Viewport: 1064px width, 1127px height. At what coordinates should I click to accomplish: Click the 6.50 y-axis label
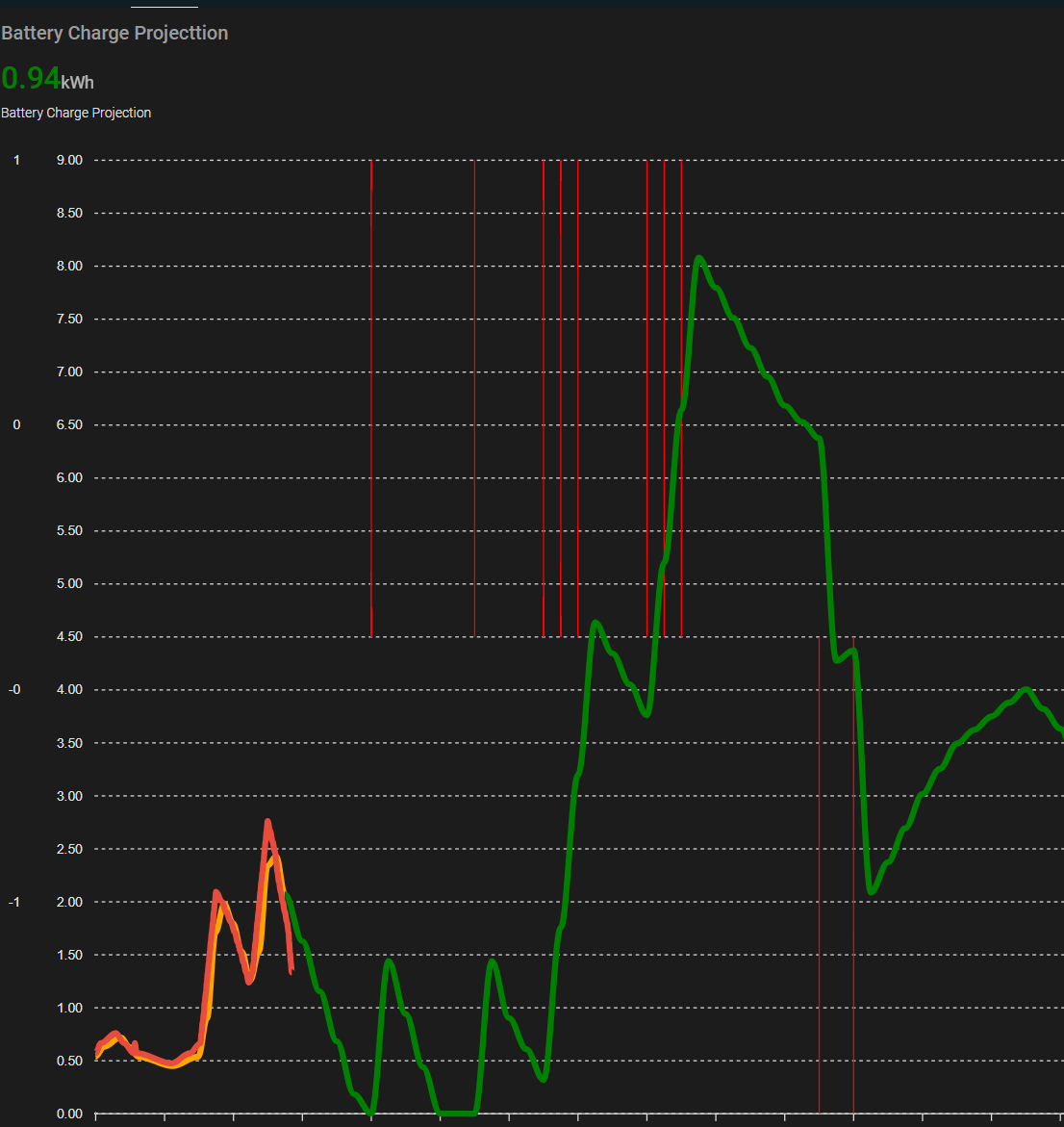click(69, 424)
